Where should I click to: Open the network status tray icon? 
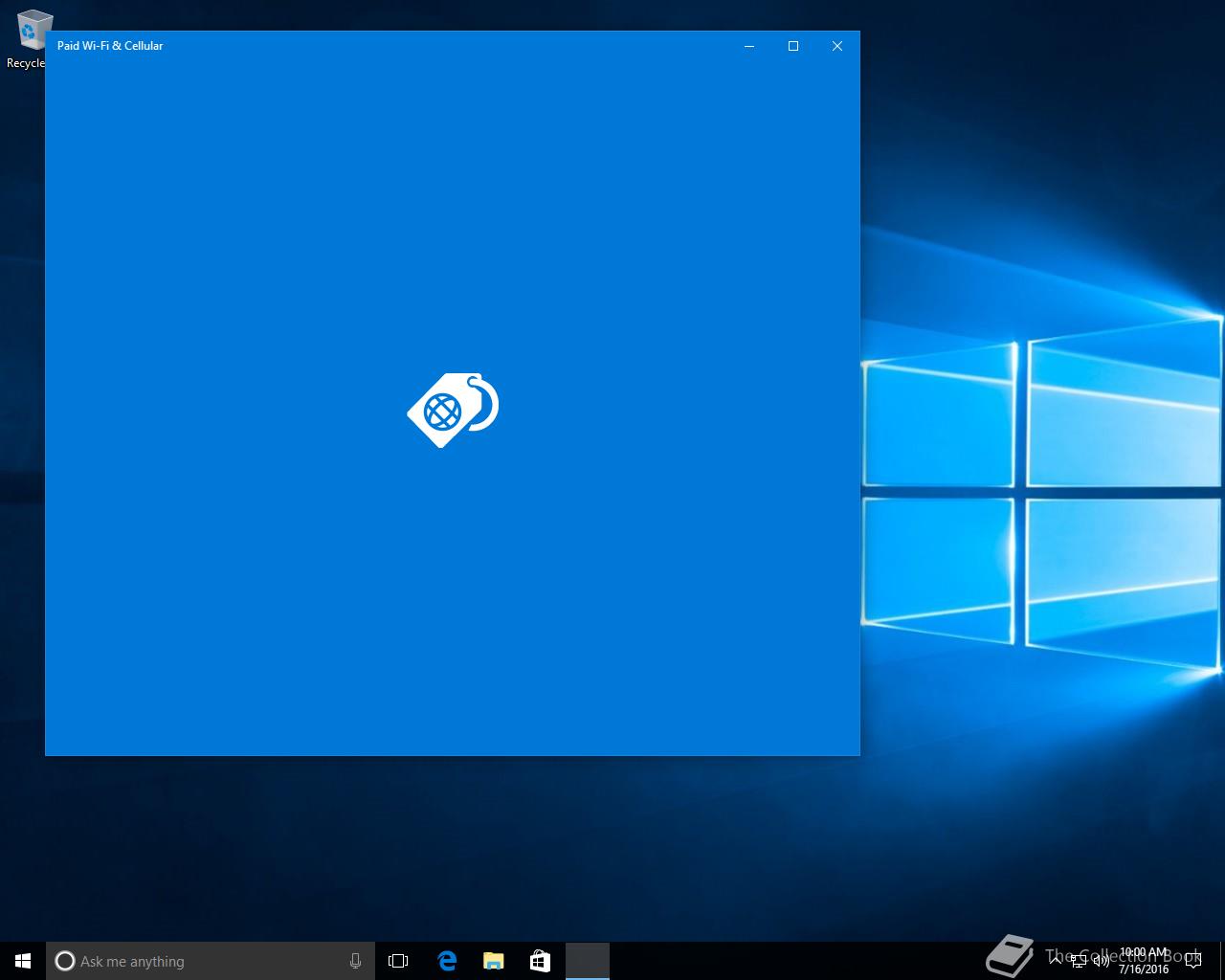coord(1079,961)
